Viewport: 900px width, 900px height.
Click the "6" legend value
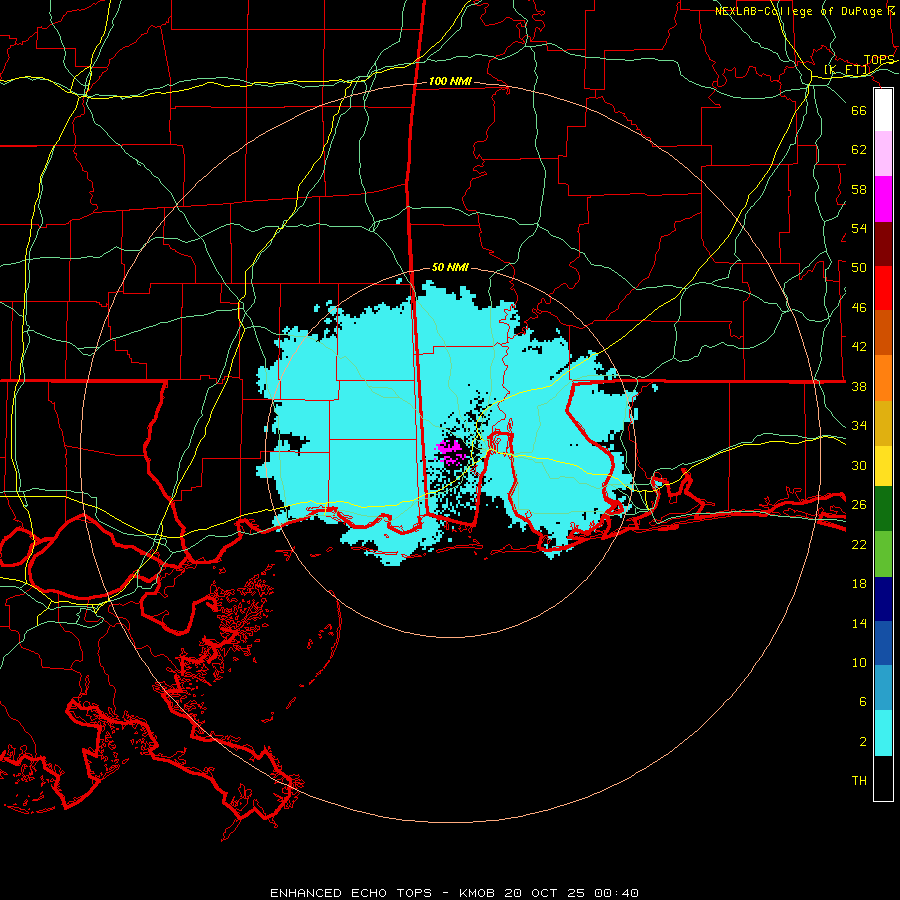point(863,702)
